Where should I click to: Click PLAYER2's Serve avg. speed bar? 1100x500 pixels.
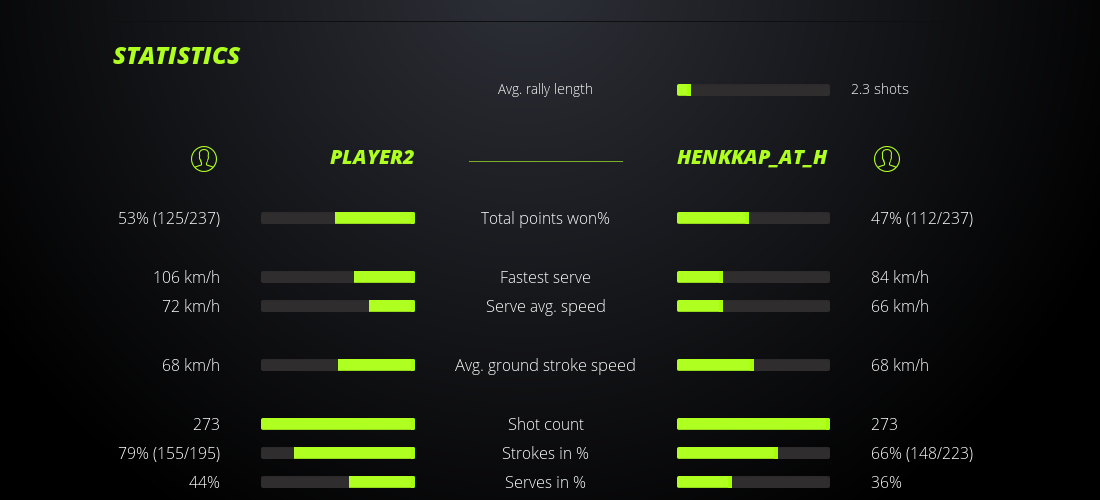pos(338,306)
